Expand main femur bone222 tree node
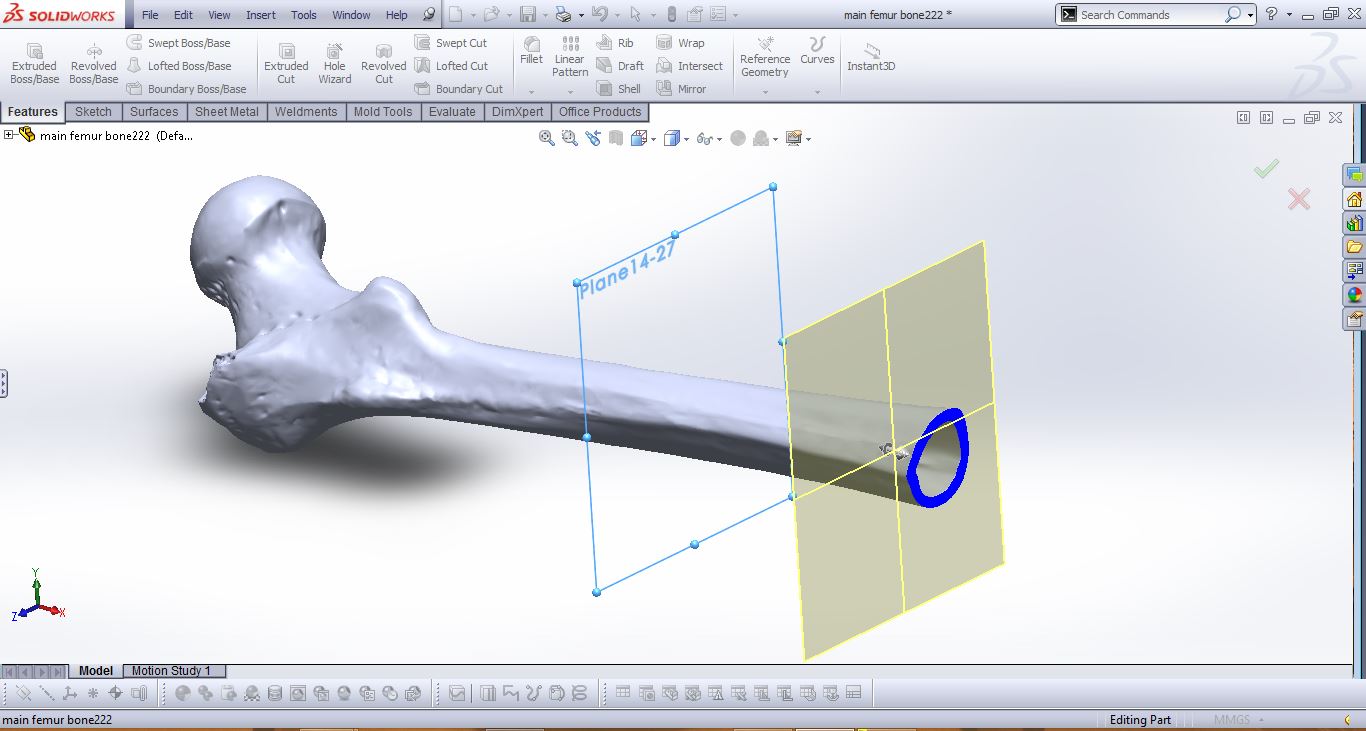The height and width of the screenshot is (731, 1366). (x=9, y=135)
